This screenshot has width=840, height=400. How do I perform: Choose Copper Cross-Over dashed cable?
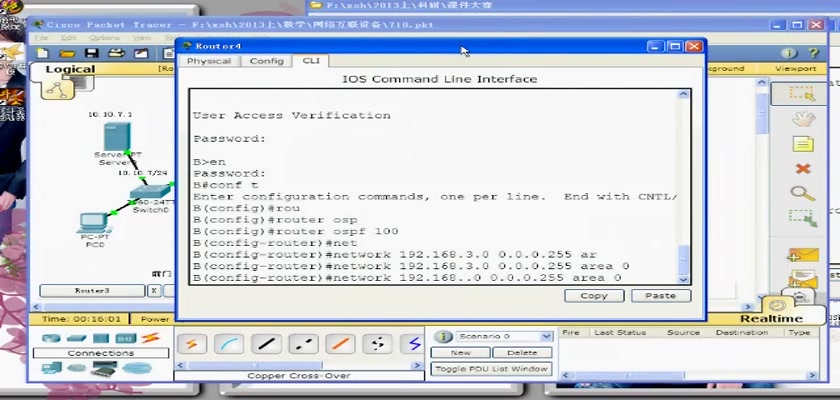coord(303,344)
